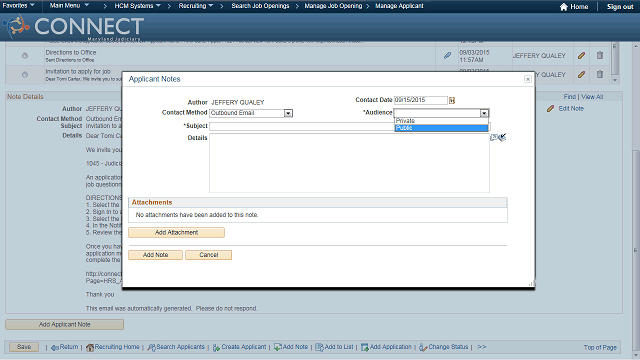Viewport: 640px width, 360px height.
Task: Click the Return link
Action: click(64, 347)
